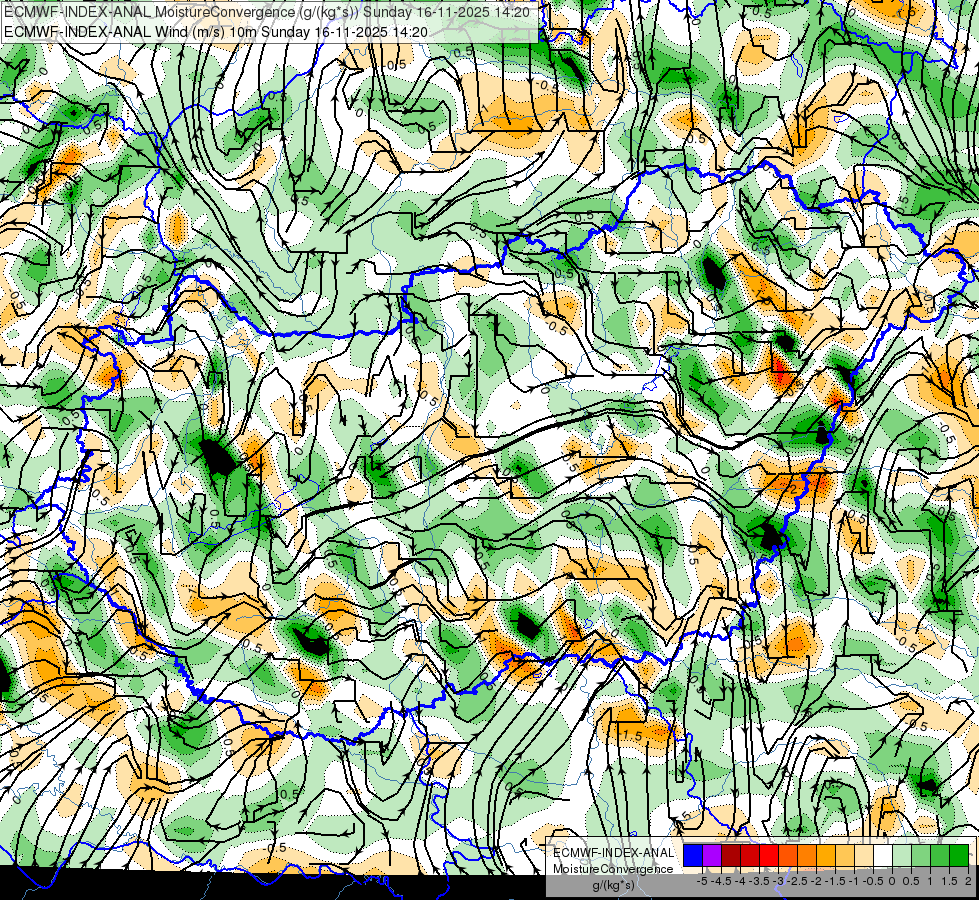Click the -1 legend tick label
This screenshot has width=979, height=900.
click(x=854, y=881)
